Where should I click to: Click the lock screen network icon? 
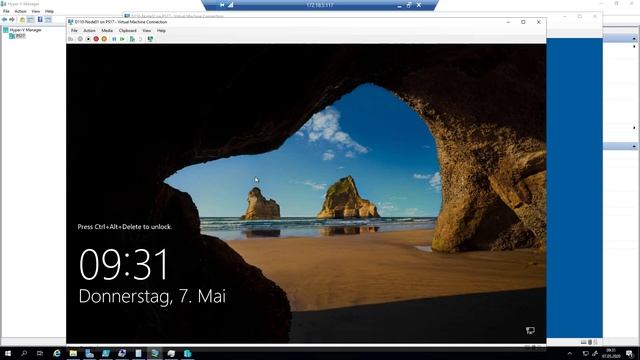530,330
